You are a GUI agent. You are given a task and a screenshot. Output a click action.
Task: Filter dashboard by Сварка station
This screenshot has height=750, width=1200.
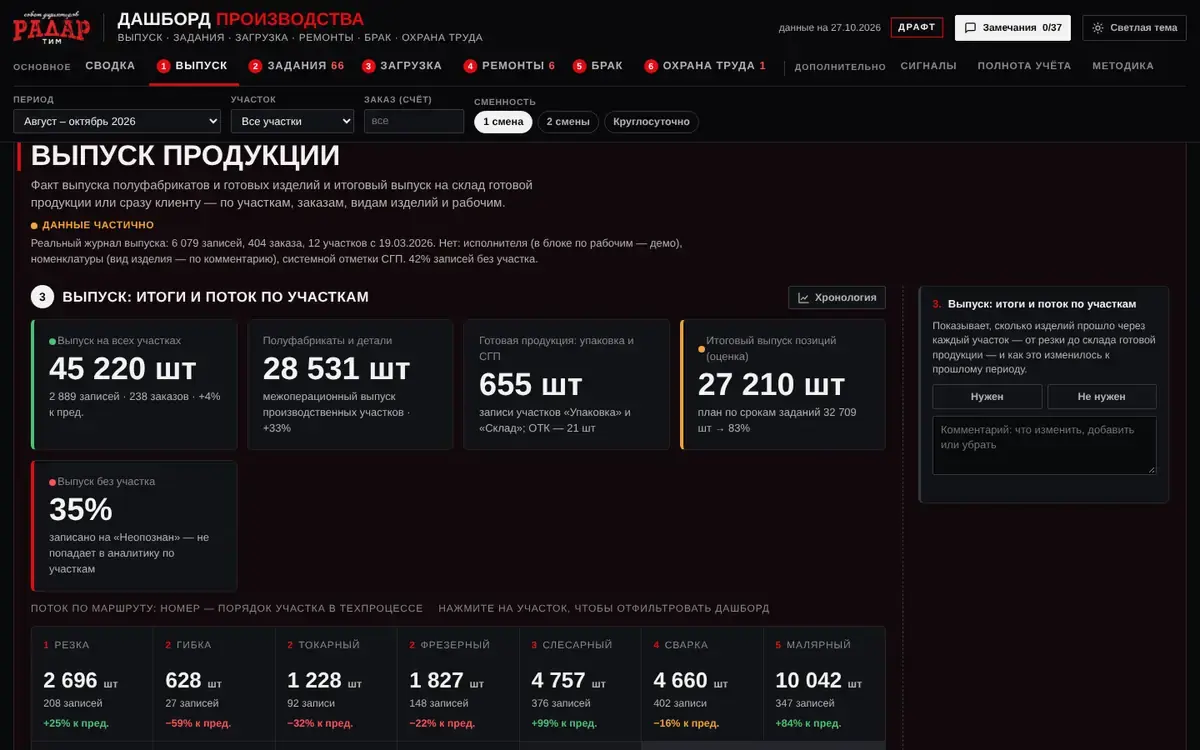[x=702, y=685]
